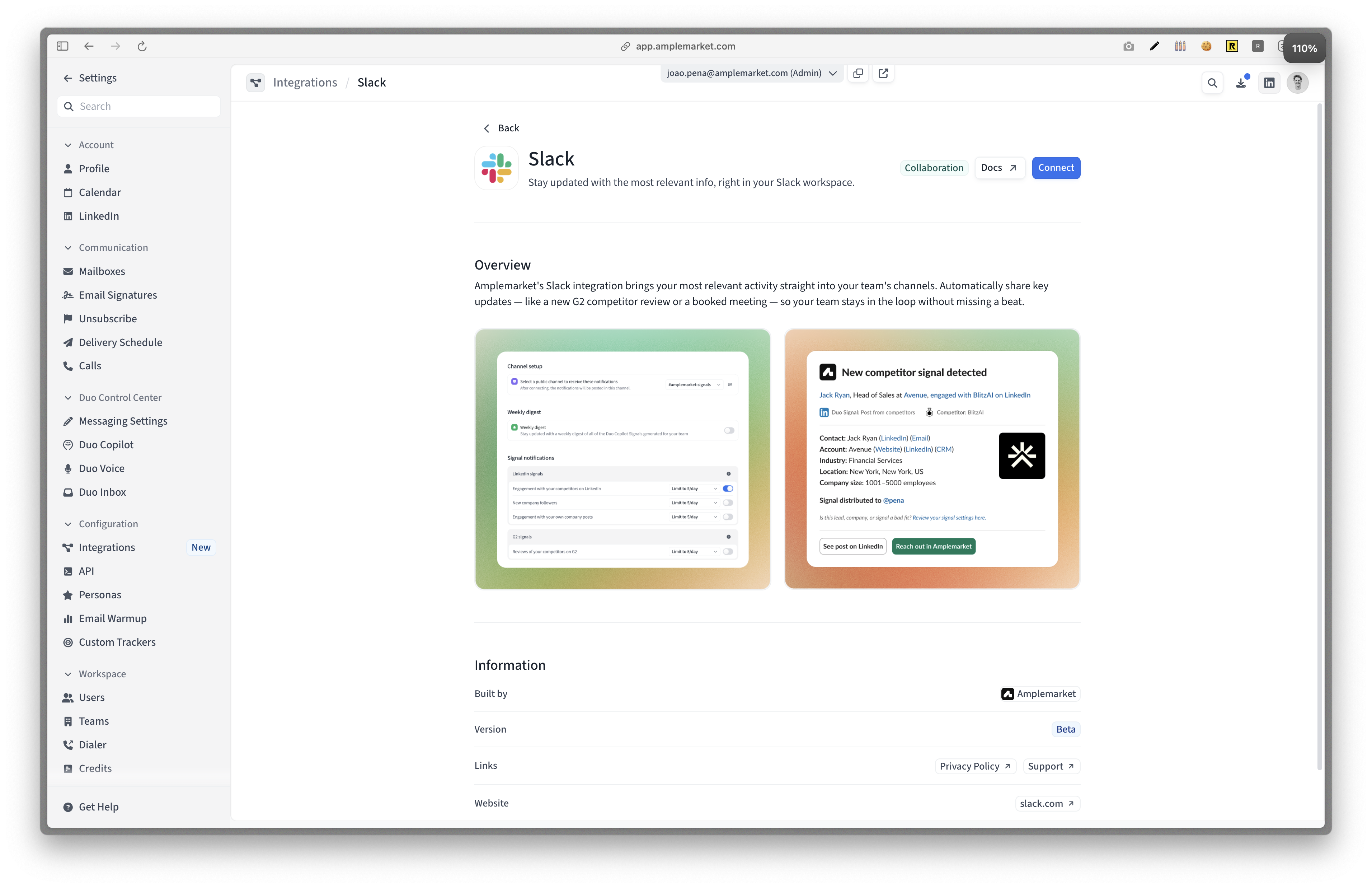Open Email Warmup chart icon
Screen dimensions: 1372x888
[68, 618]
